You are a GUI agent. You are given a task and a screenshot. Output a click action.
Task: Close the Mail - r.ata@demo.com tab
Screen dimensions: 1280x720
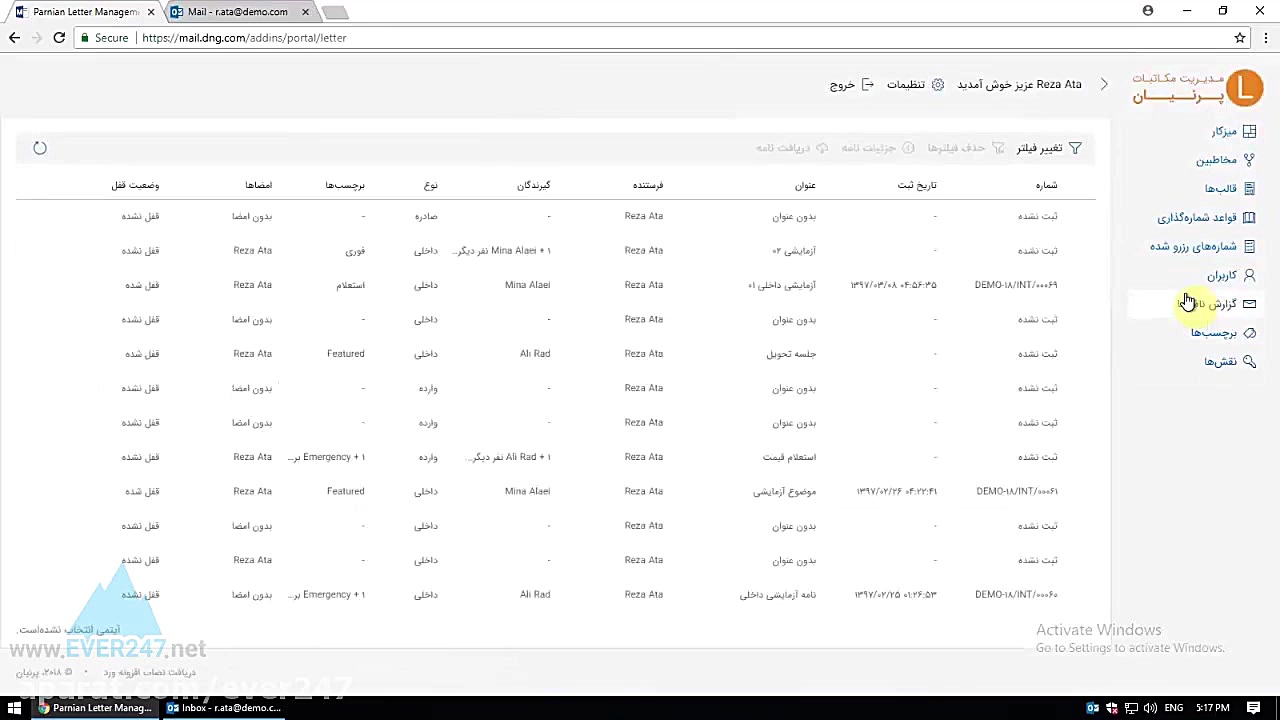pos(305,12)
